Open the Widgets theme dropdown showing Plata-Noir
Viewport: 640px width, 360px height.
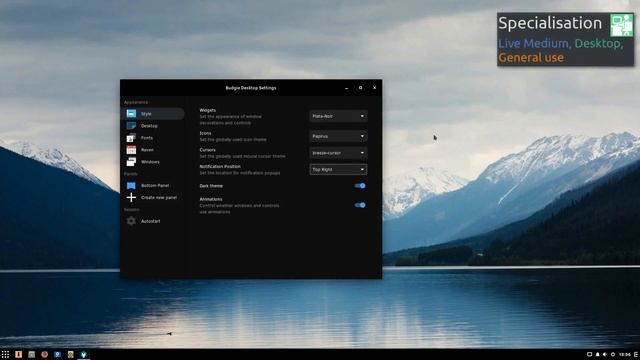pos(338,116)
